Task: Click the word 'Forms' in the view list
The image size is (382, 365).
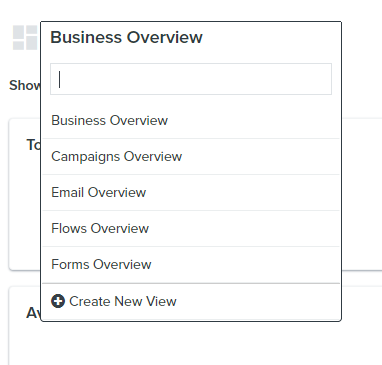Action: tap(70, 264)
